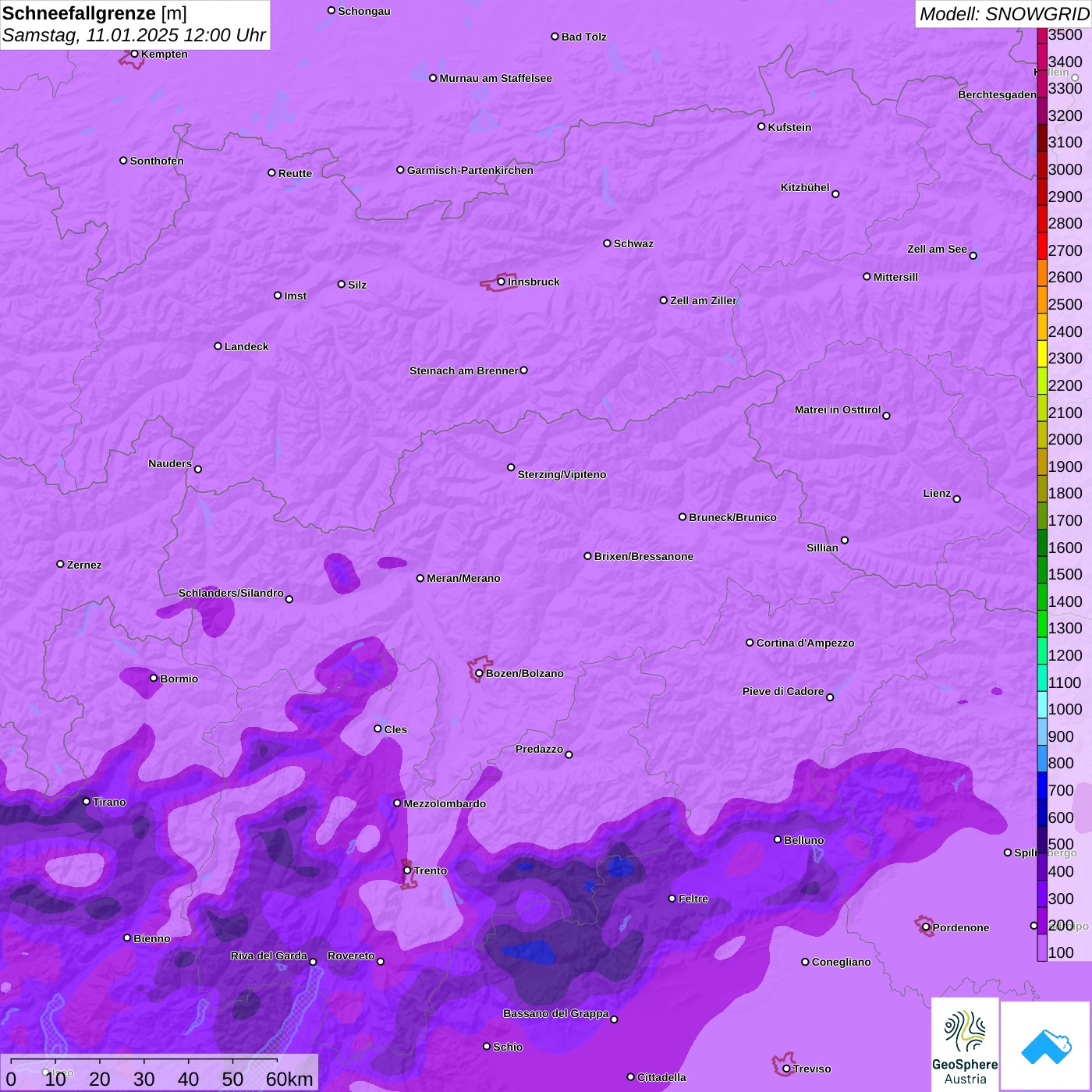Click the Bienno label
Image resolution: width=1092 pixels, height=1092 pixels.
151,938
